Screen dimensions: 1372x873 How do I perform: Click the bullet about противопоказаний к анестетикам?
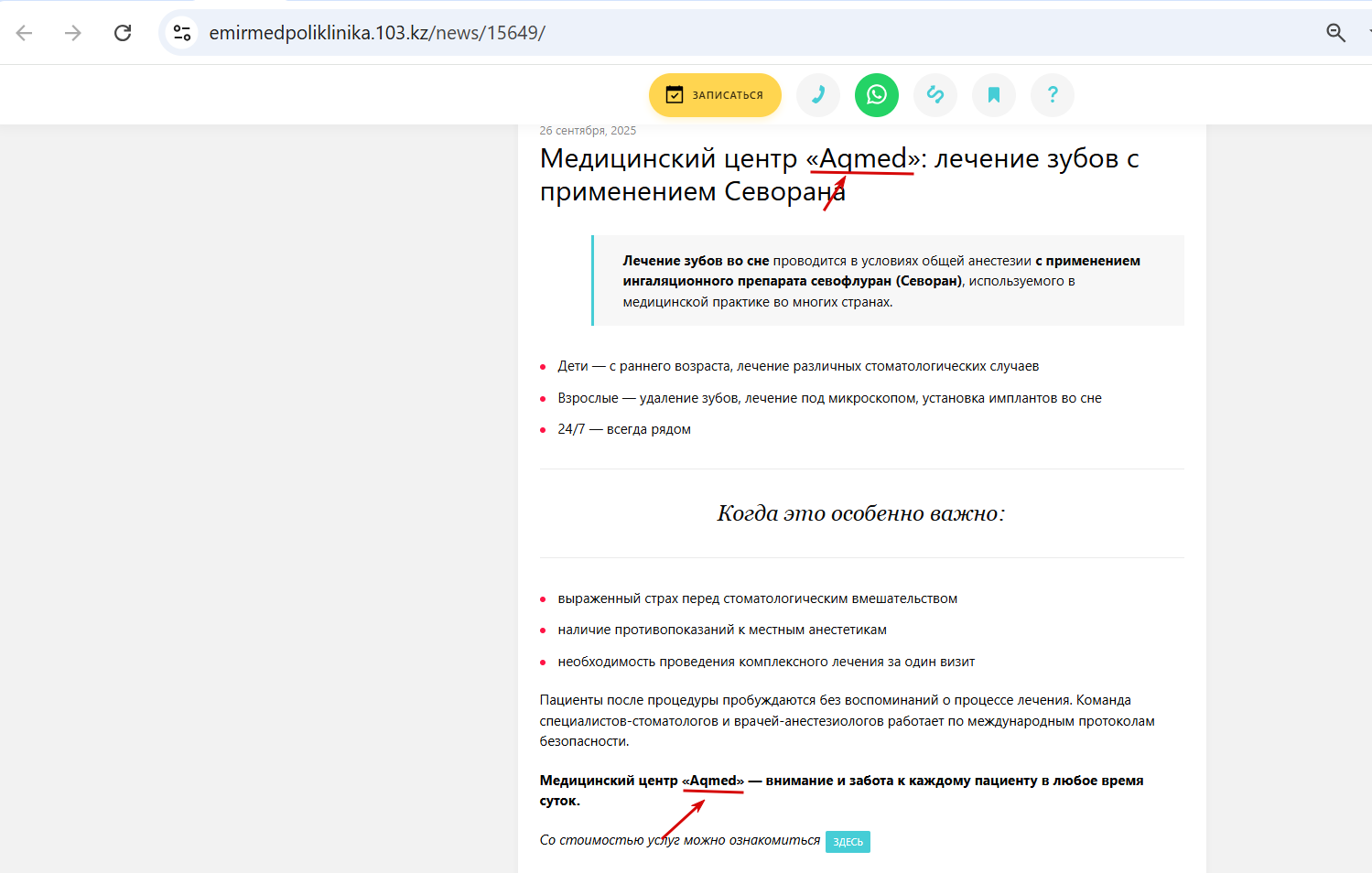[722, 630]
